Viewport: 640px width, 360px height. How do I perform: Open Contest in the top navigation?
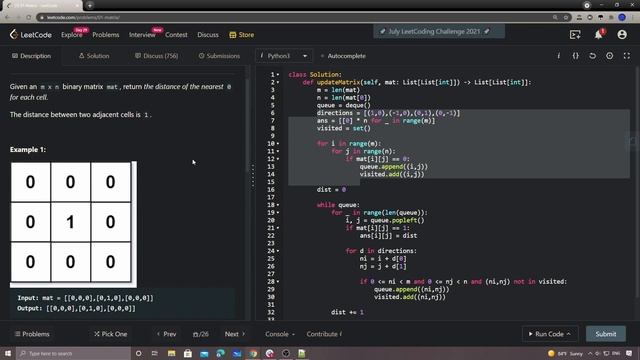[176, 35]
